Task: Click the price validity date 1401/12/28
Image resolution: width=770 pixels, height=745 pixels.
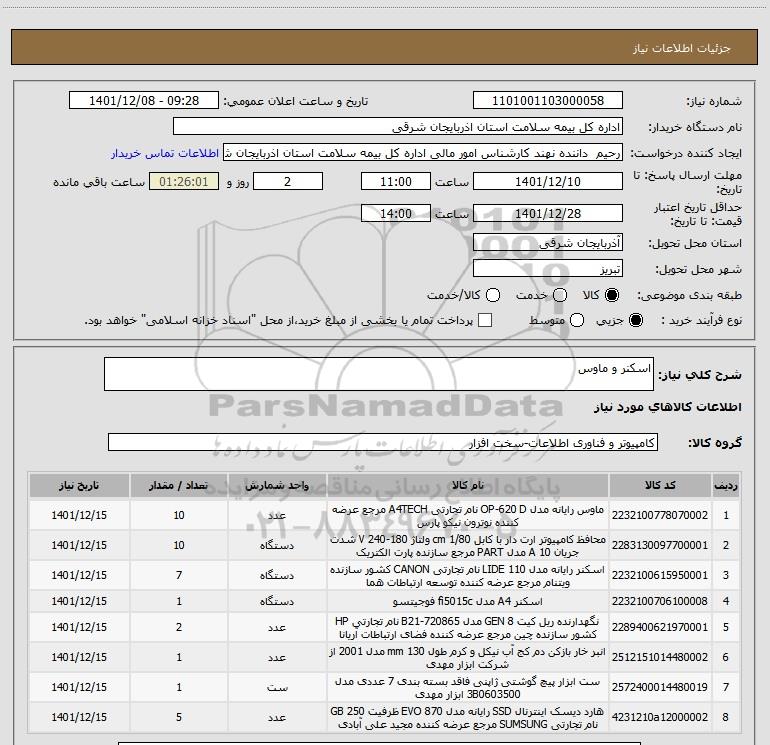Action: point(548,213)
